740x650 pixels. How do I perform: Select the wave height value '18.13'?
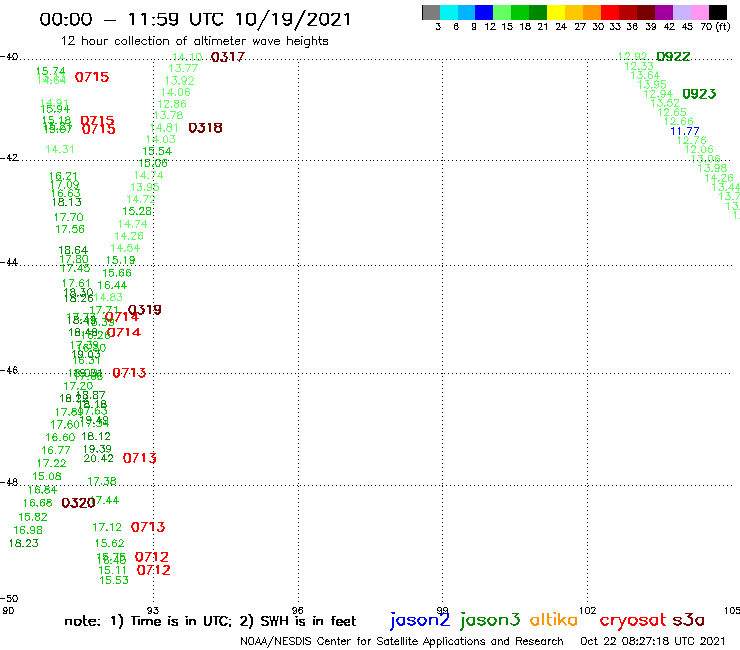coord(67,202)
